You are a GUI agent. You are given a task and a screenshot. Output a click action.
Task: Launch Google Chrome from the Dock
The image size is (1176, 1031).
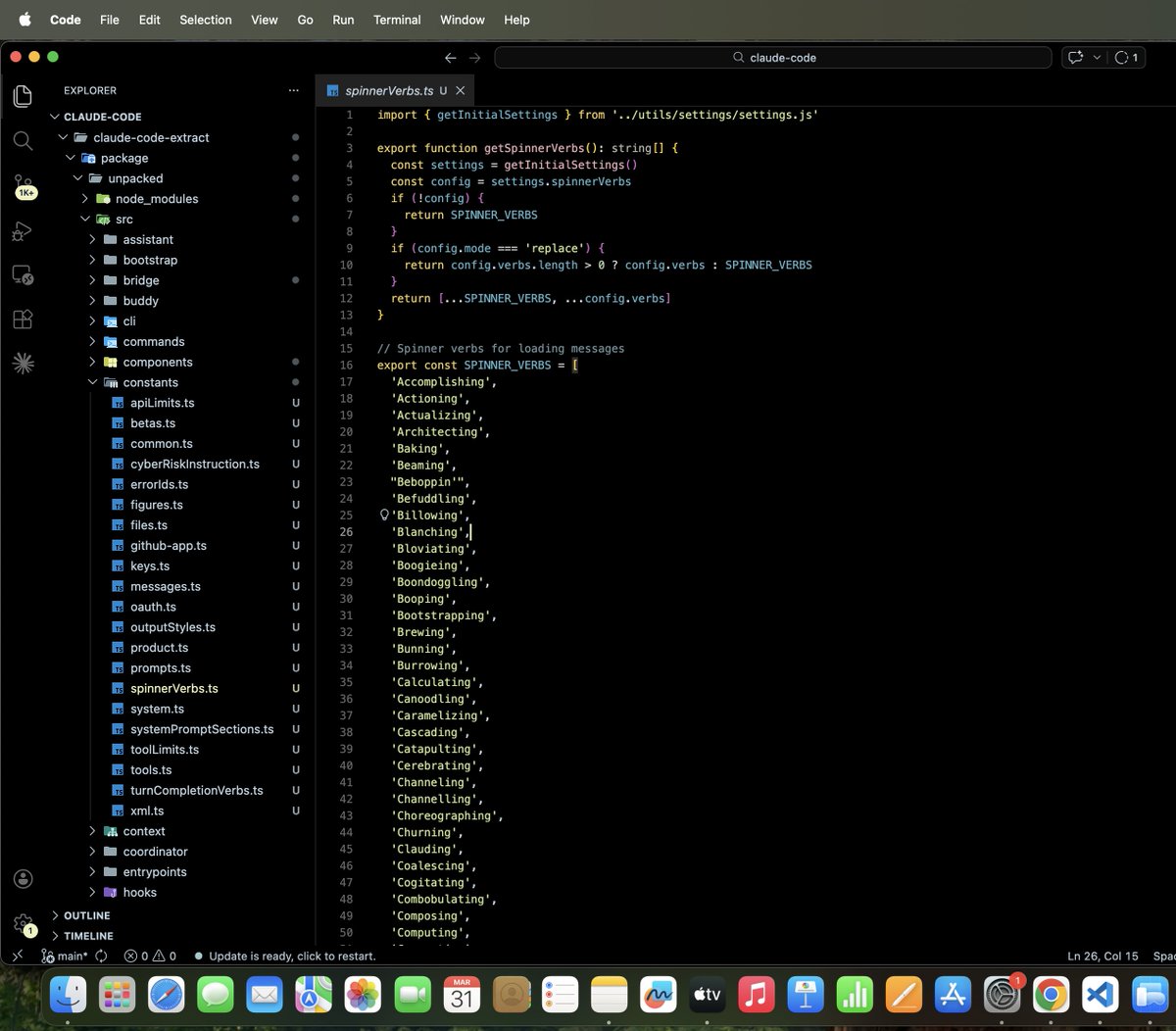1051,996
